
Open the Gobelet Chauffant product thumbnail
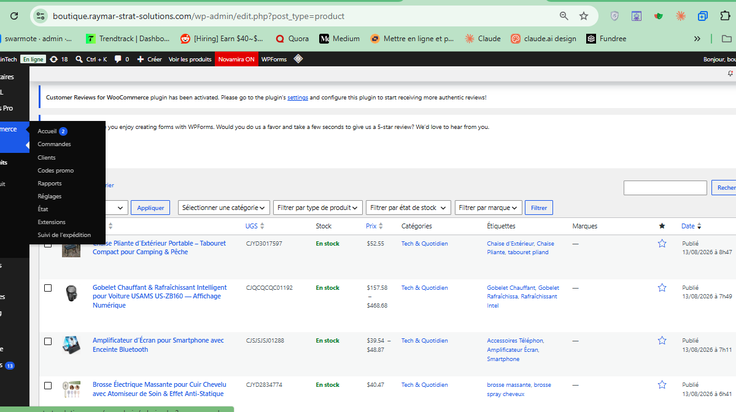point(71,293)
